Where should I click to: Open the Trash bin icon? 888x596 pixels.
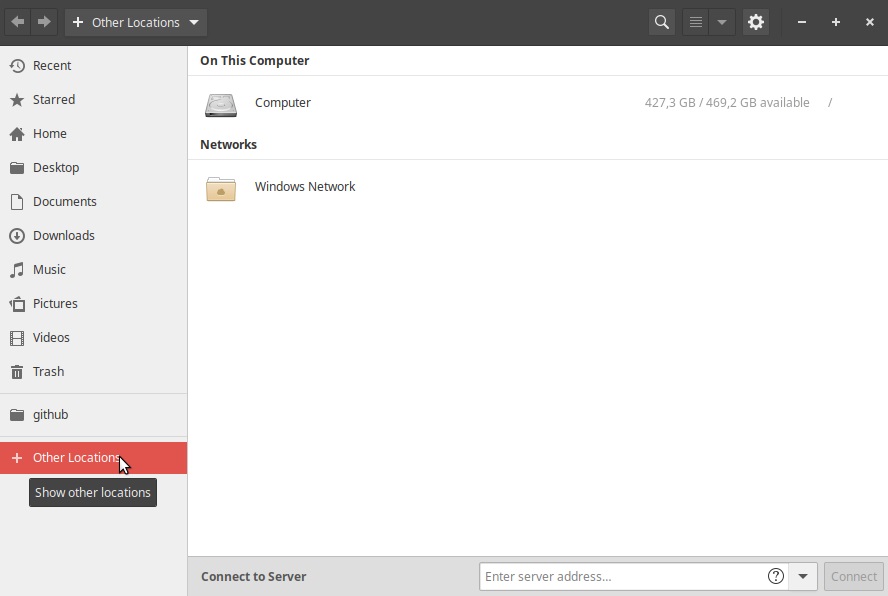(x=17, y=372)
